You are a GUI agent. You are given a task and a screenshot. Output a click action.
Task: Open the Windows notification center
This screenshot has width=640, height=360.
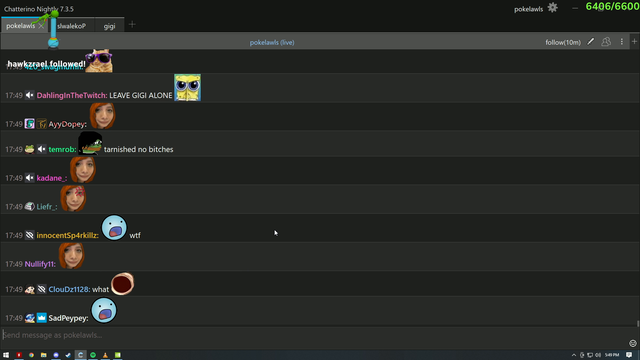pyautogui.click(x=629, y=355)
